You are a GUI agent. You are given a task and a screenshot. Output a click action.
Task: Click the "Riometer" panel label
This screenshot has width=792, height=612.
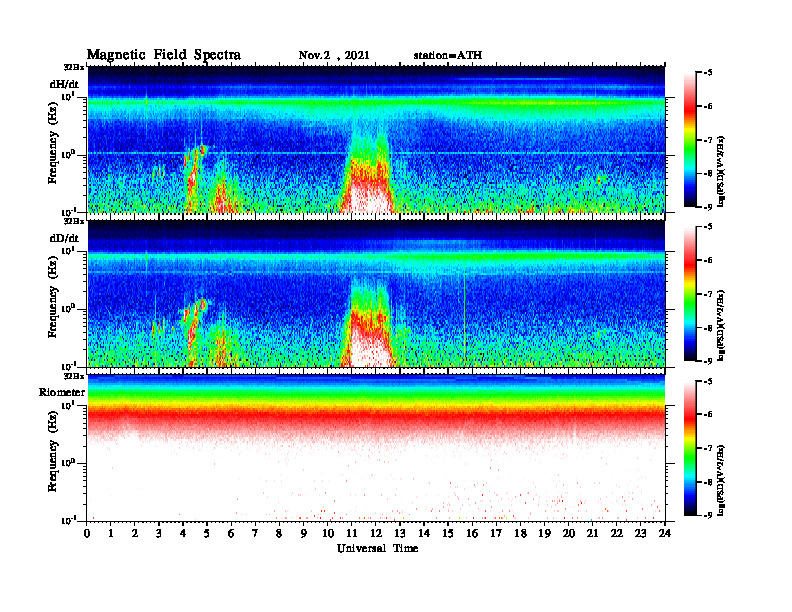click(62, 392)
